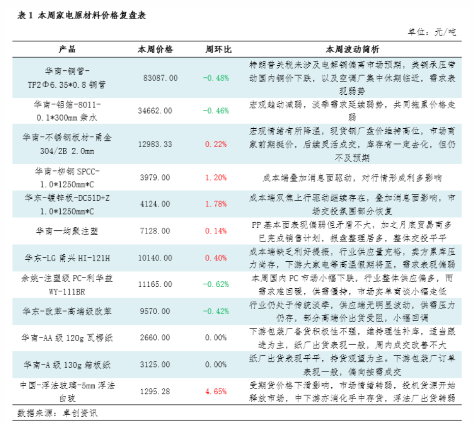475x424 pixels.
Task: Click the 本周价格 column header
Action: tap(155, 49)
